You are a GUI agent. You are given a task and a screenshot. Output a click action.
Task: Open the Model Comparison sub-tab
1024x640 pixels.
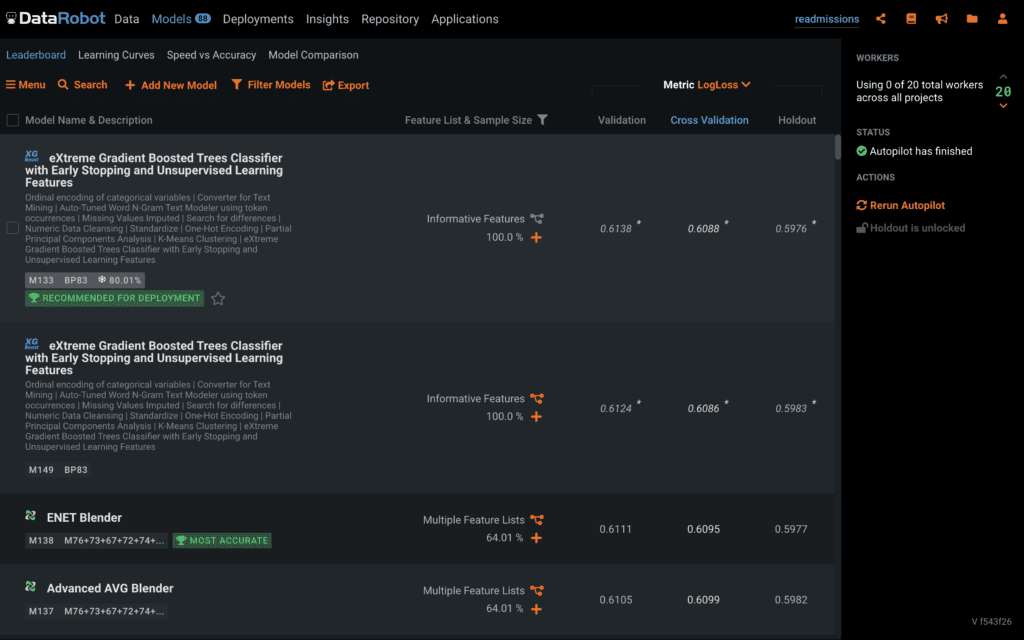(x=313, y=55)
